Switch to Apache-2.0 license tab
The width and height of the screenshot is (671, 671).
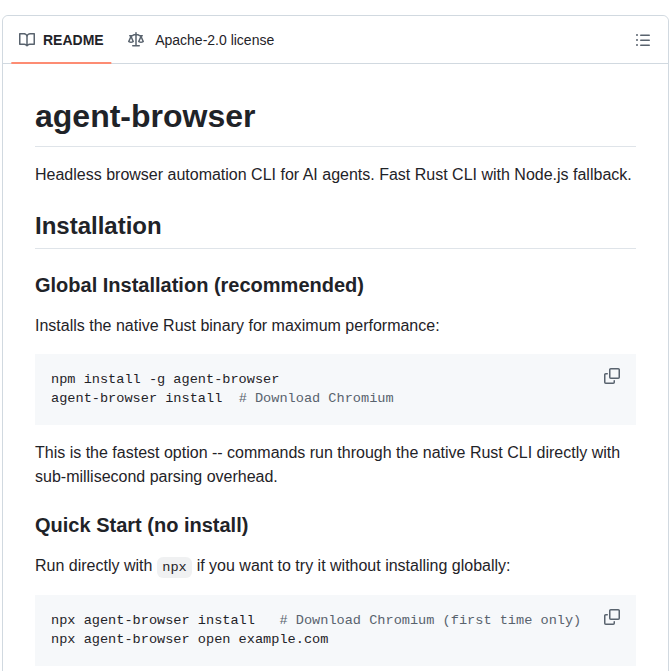[201, 40]
